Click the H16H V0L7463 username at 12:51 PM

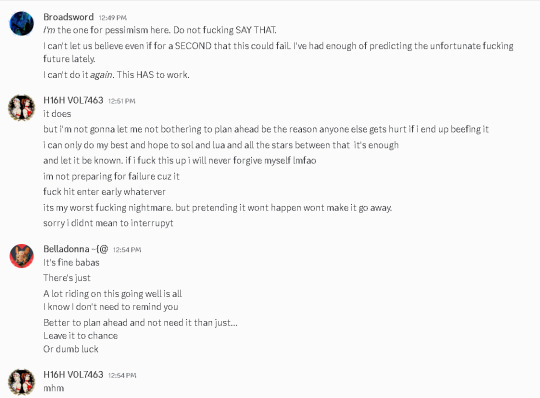coord(73,100)
